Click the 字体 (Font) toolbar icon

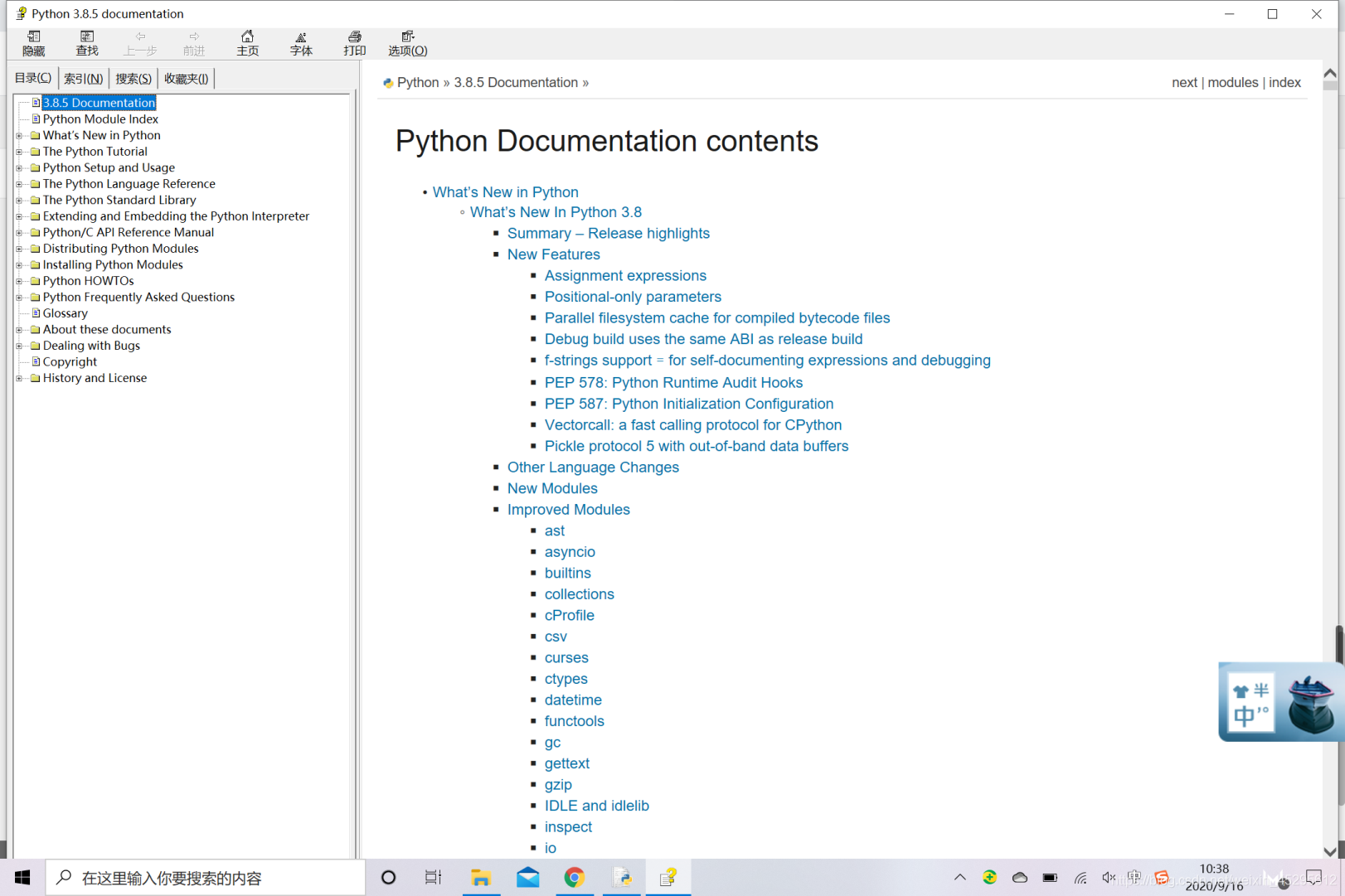click(301, 43)
